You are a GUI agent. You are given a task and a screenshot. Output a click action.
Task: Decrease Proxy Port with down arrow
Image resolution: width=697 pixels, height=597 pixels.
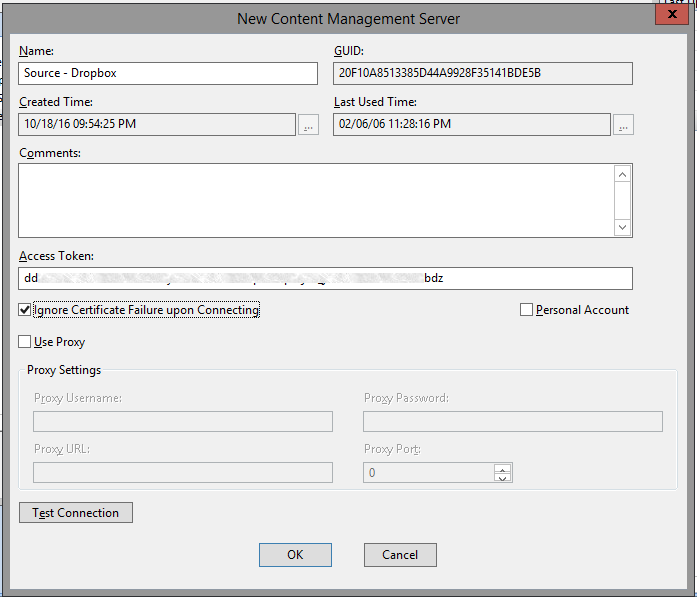503,477
